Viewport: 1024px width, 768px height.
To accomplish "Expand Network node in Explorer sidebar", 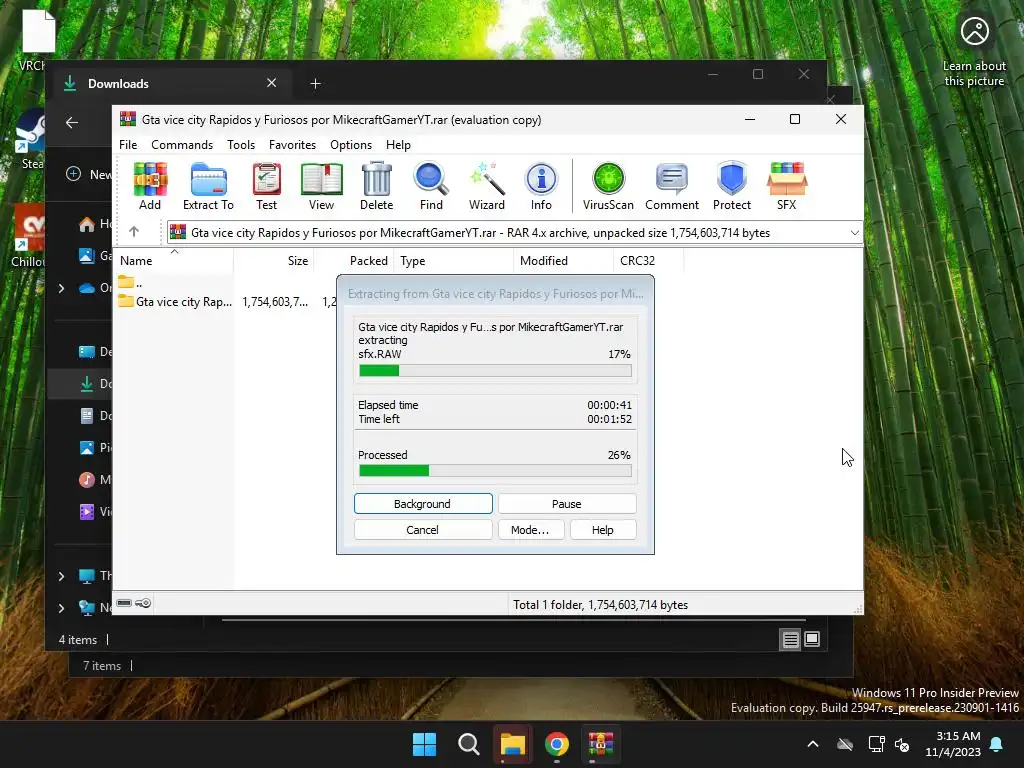I will point(61,608).
